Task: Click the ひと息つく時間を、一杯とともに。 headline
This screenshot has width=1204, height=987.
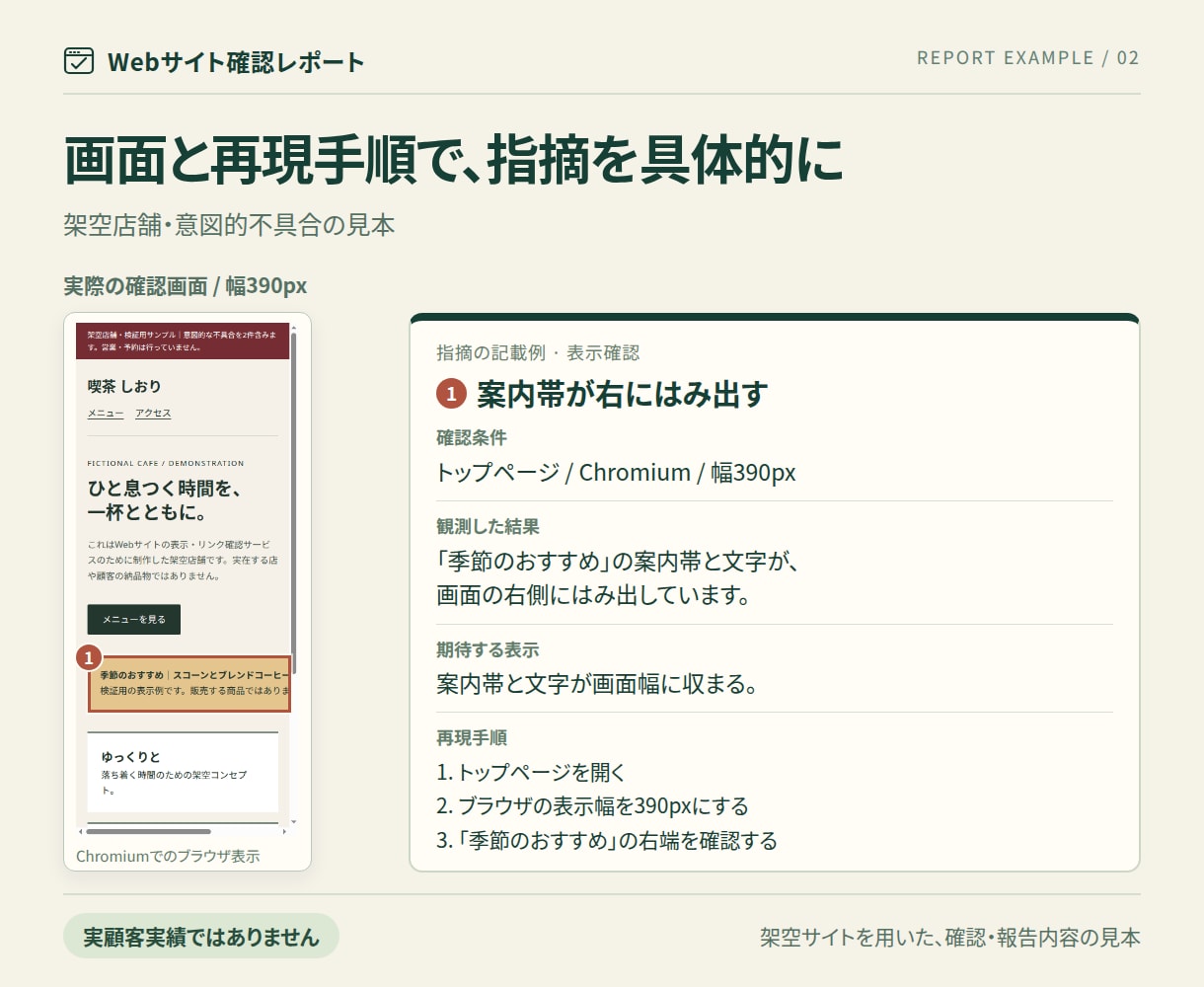Action: [x=165, y=500]
